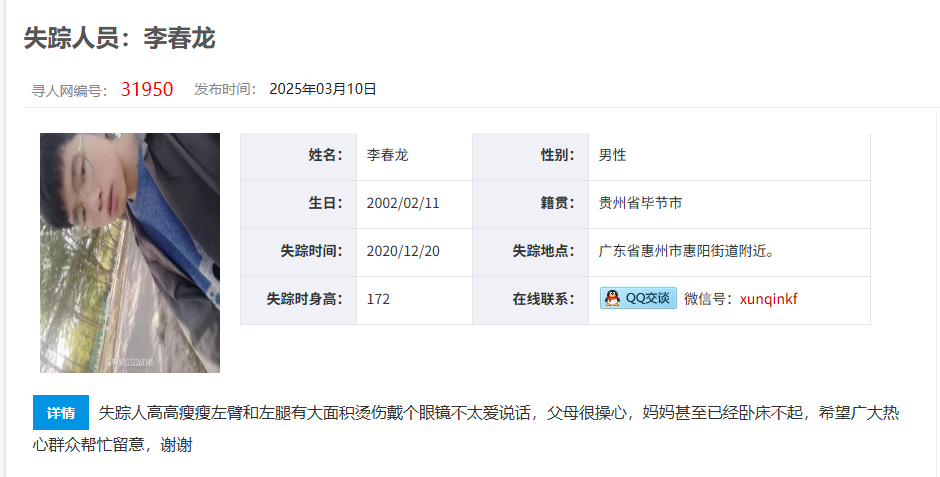940x477 pixels.
Task: Open the missing person's photo thumbnail
Action: [x=130, y=252]
